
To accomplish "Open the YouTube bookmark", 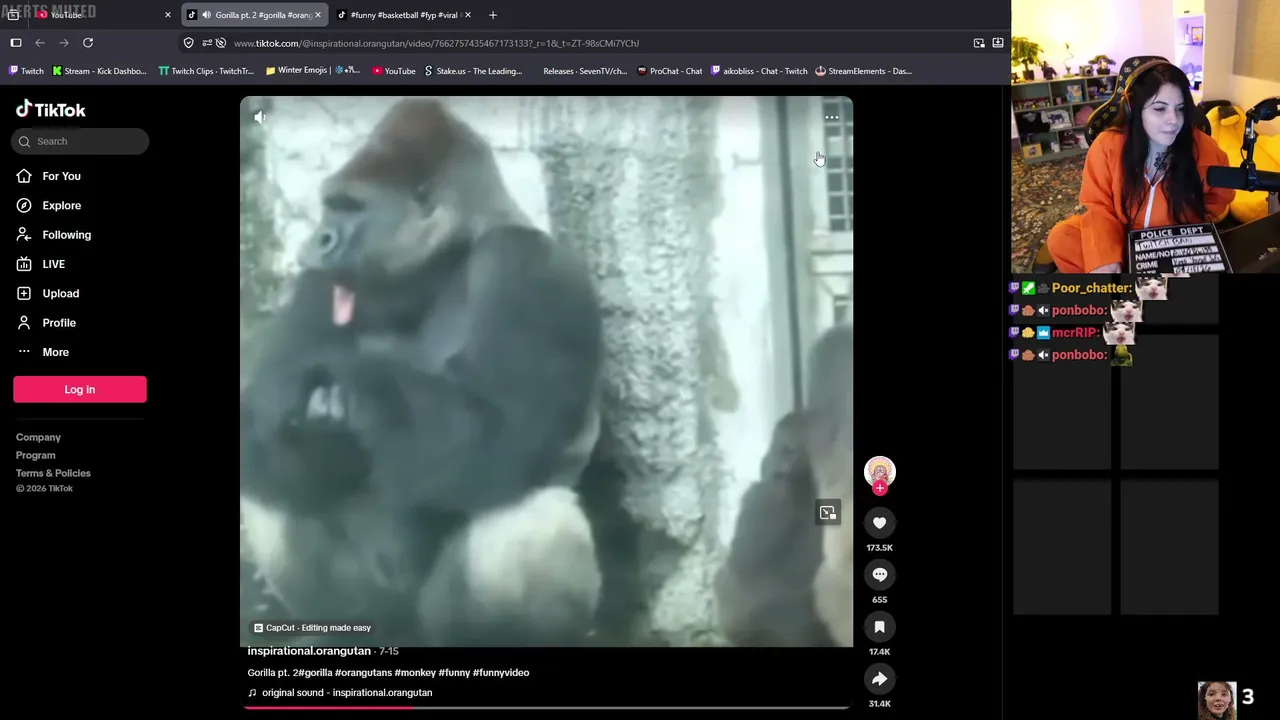I will tap(393, 71).
